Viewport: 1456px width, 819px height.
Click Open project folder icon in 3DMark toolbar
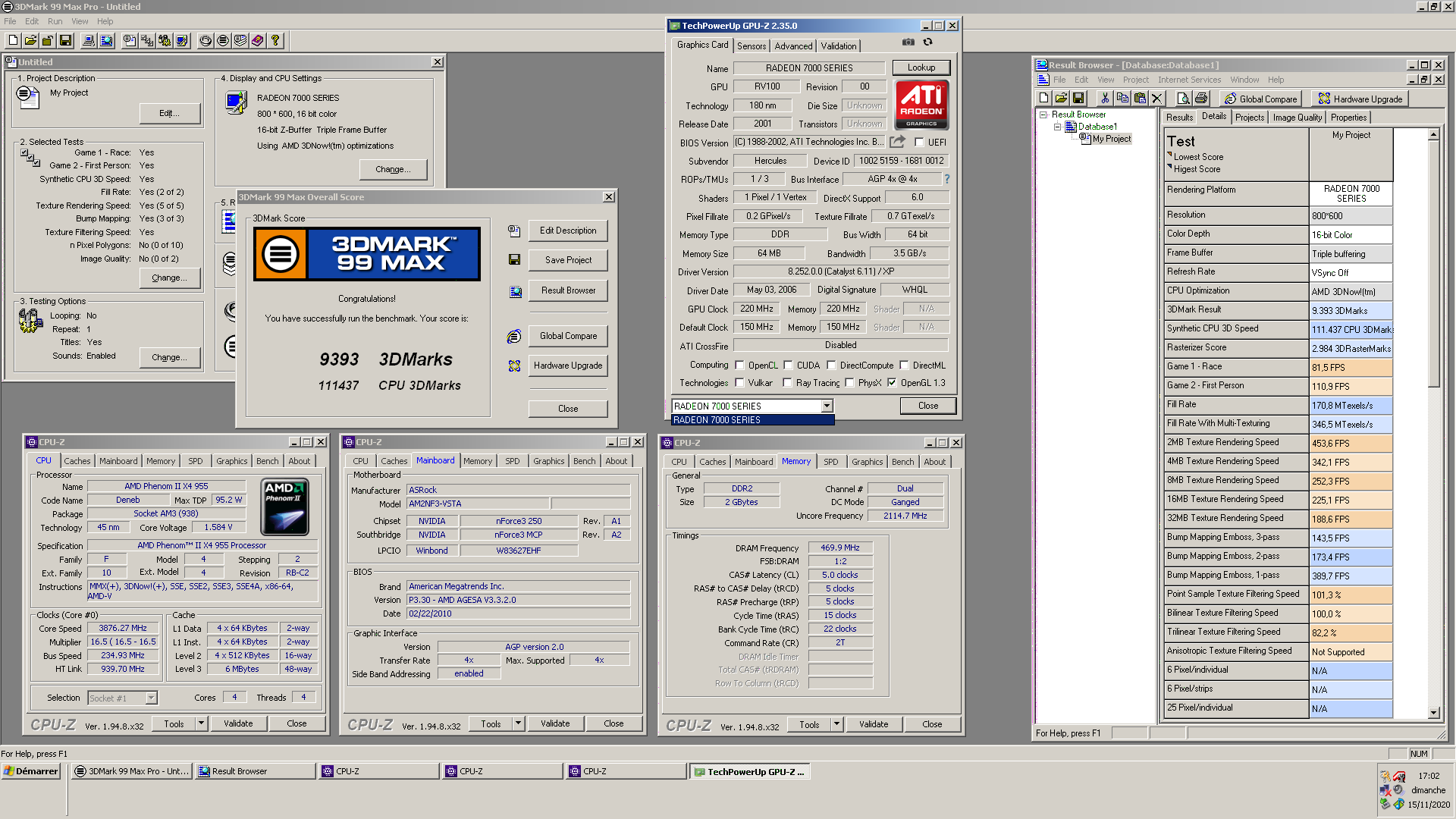click(30, 41)
